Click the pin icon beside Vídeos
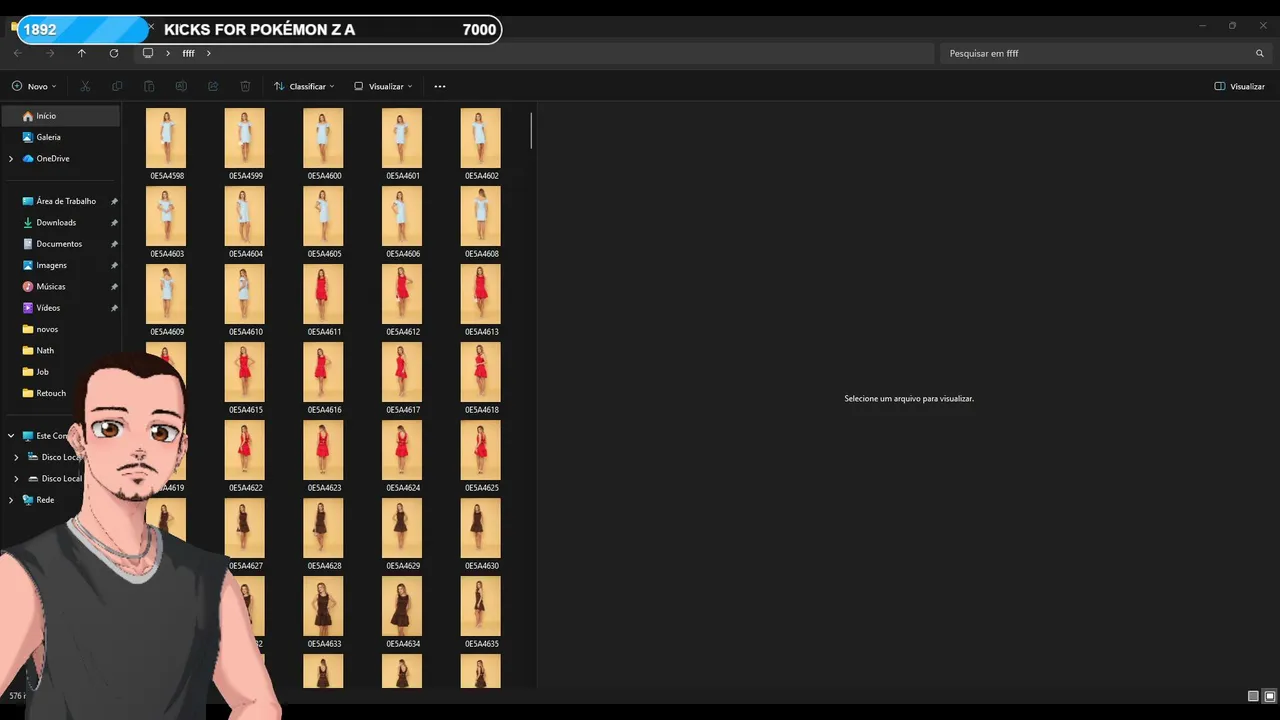 (114, 308)
